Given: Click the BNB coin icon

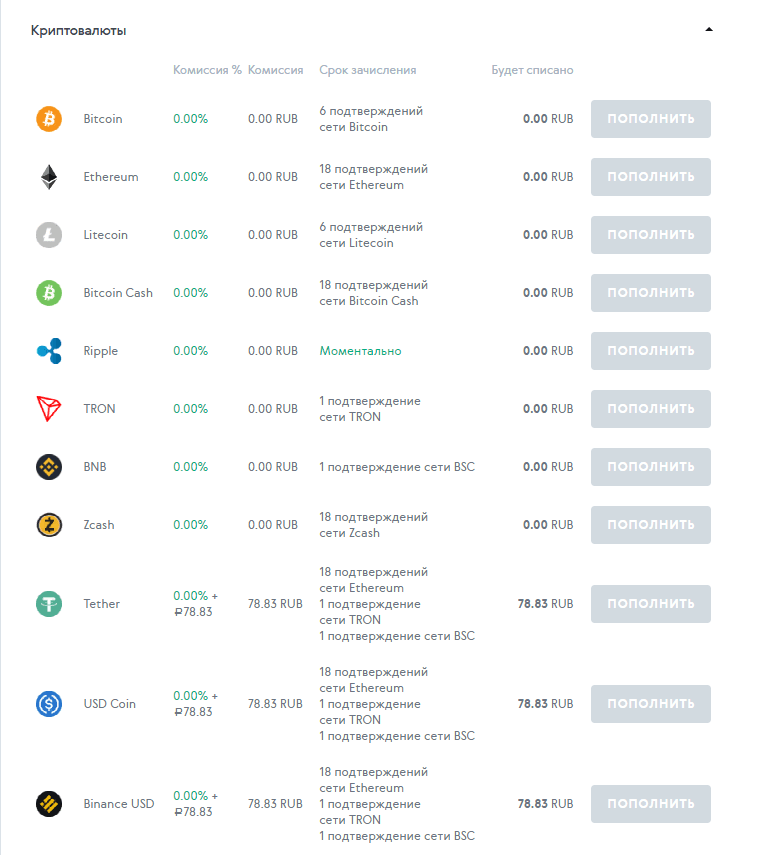Looking at the screenshot, I should 49,467.
